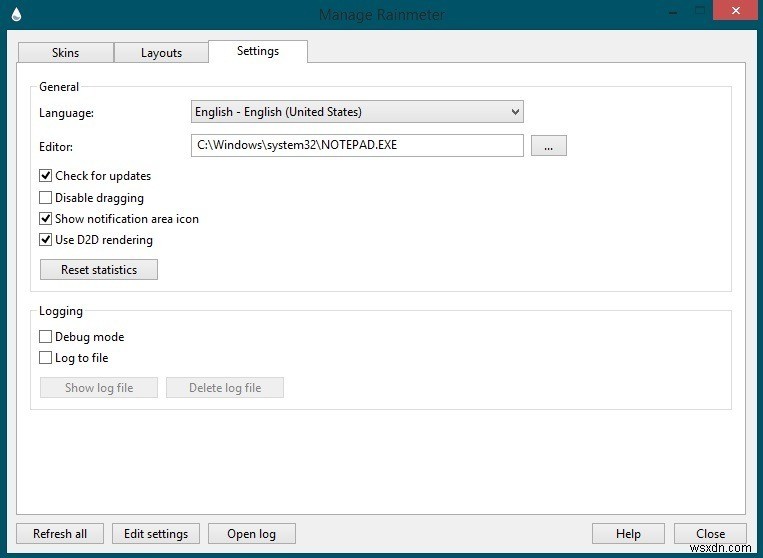Check the Log to file option

coord(46,358)
